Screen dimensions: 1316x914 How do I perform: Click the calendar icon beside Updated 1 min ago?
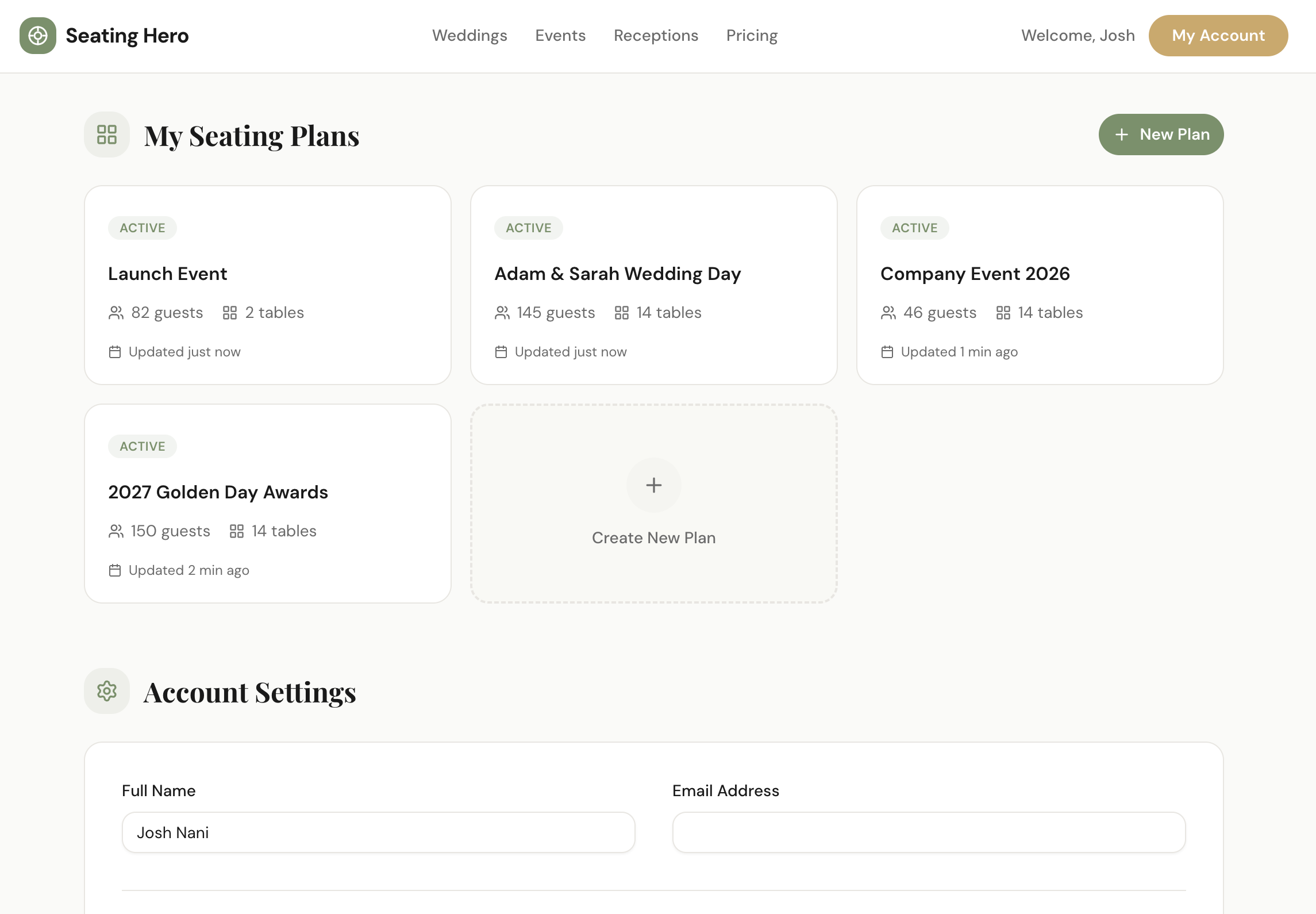coord(887,352)
